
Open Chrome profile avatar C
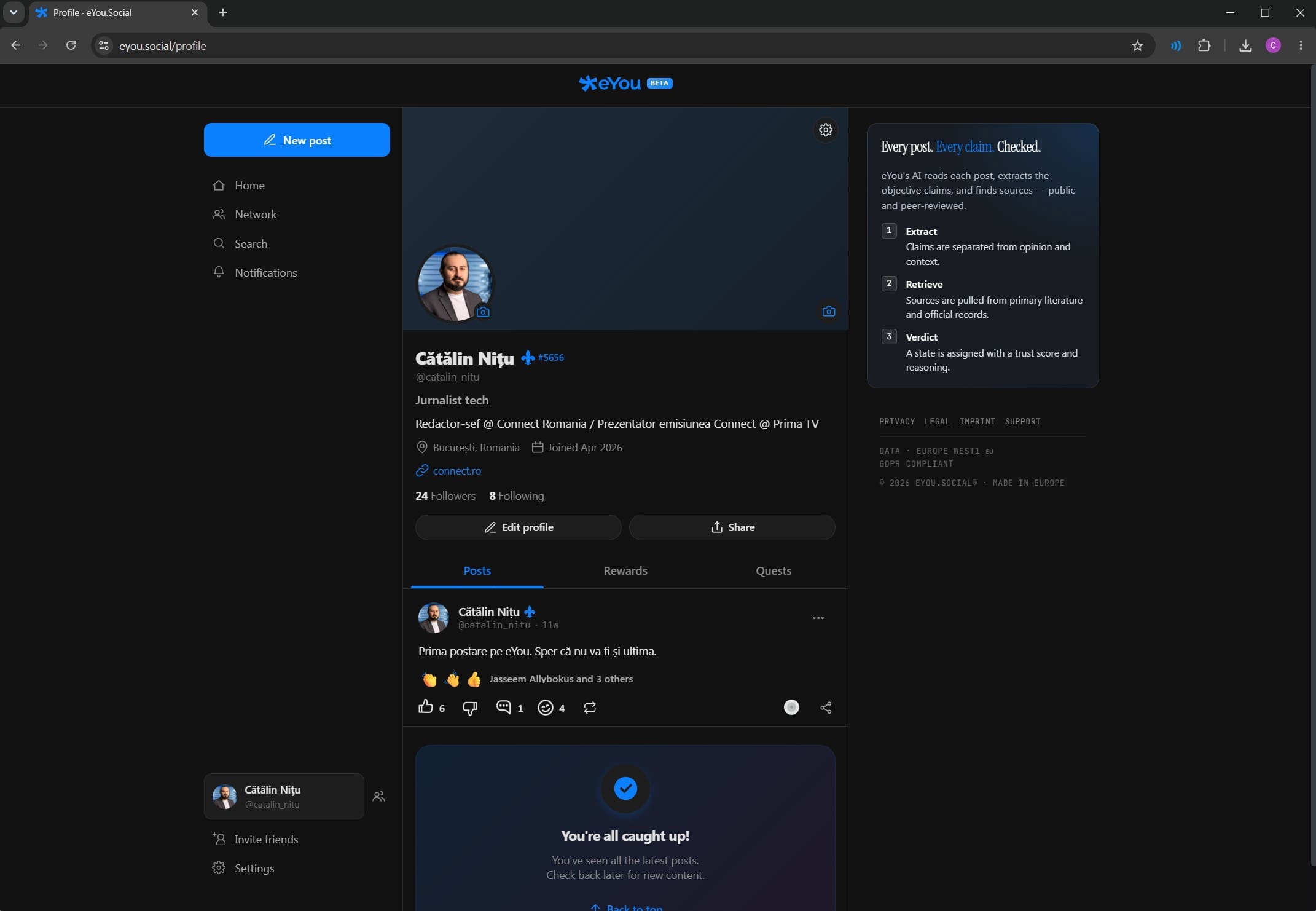point(1273,45)
